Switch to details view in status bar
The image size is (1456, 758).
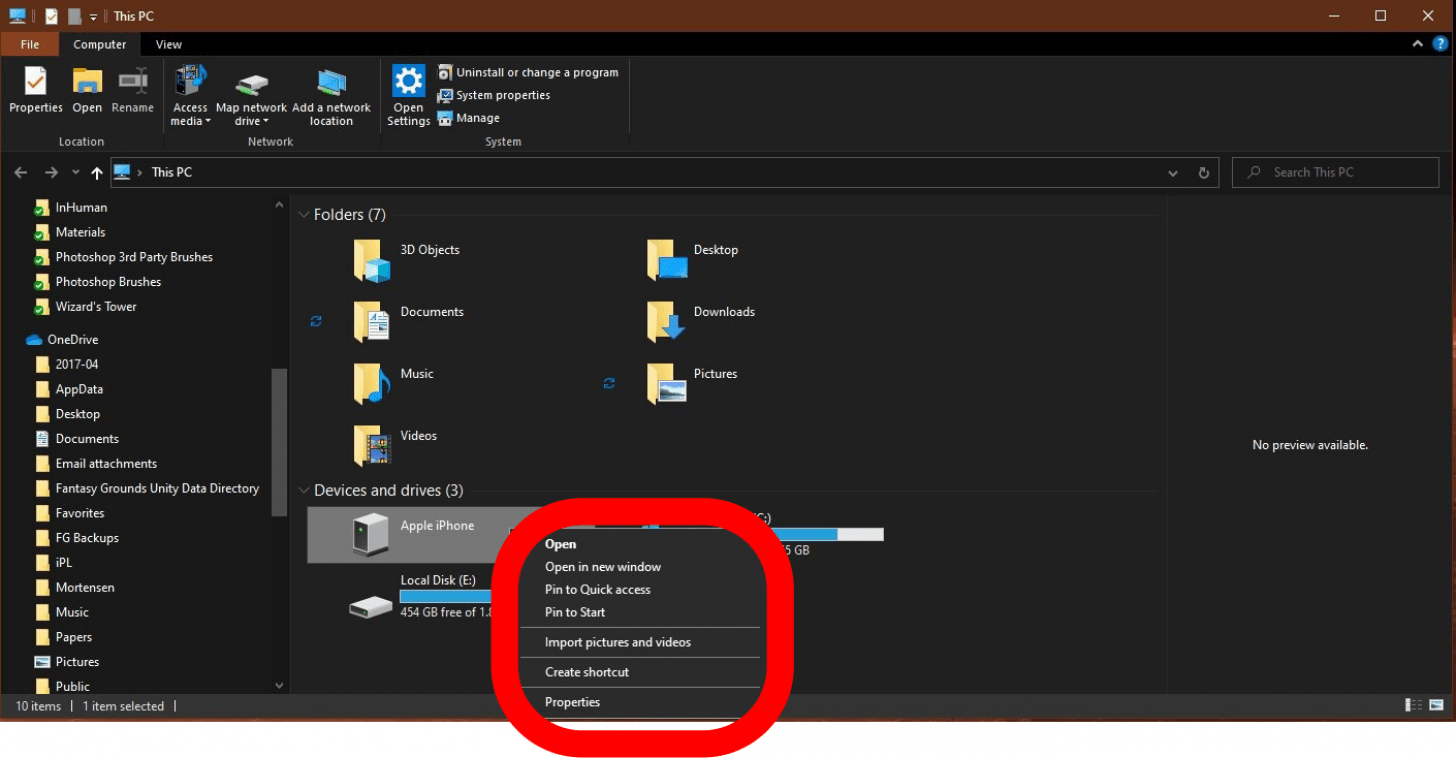pyautogui.click(x=1412, y=705)
